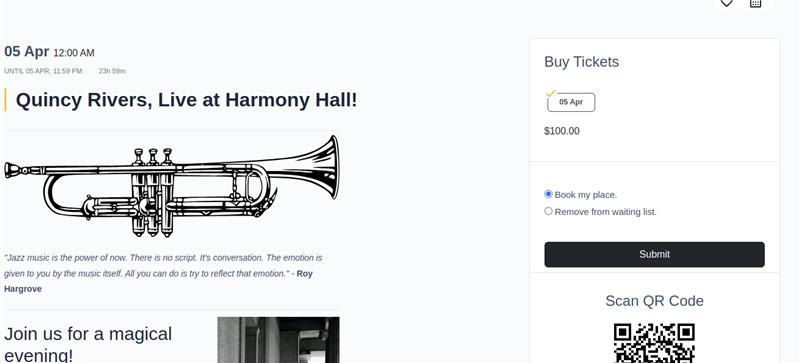Image resolution: width=800 pixels, height=363 pixels.
Task: Click the 23h 59m duration label
Action: coord(112,71)
